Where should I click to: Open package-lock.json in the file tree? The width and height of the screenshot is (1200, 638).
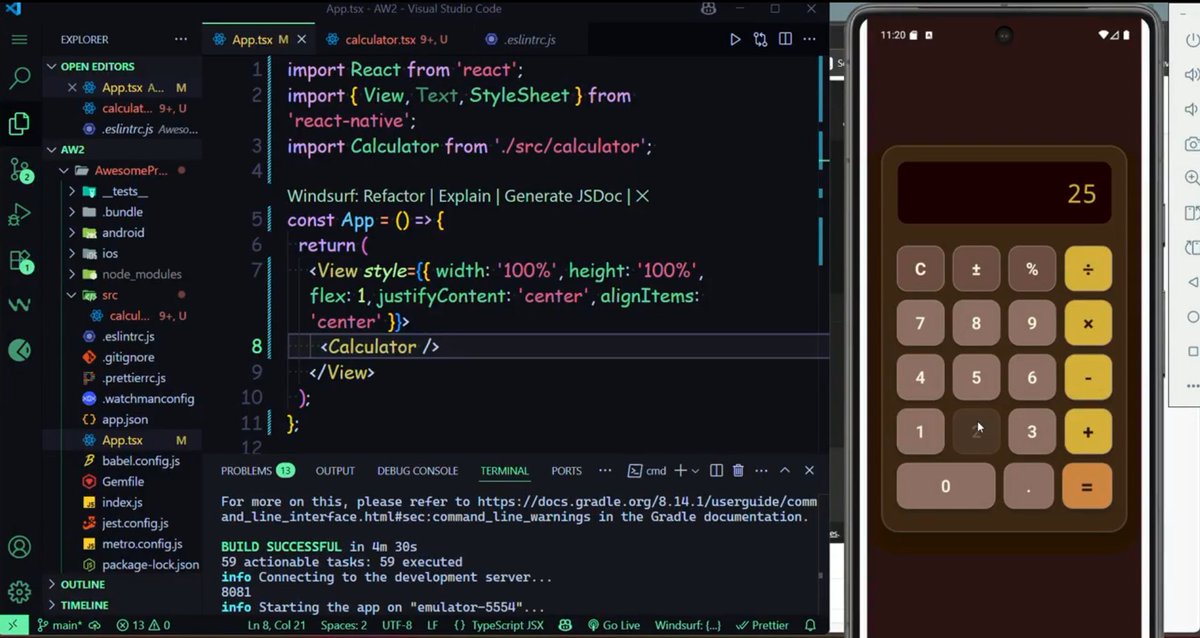click(x=150, y=564)
